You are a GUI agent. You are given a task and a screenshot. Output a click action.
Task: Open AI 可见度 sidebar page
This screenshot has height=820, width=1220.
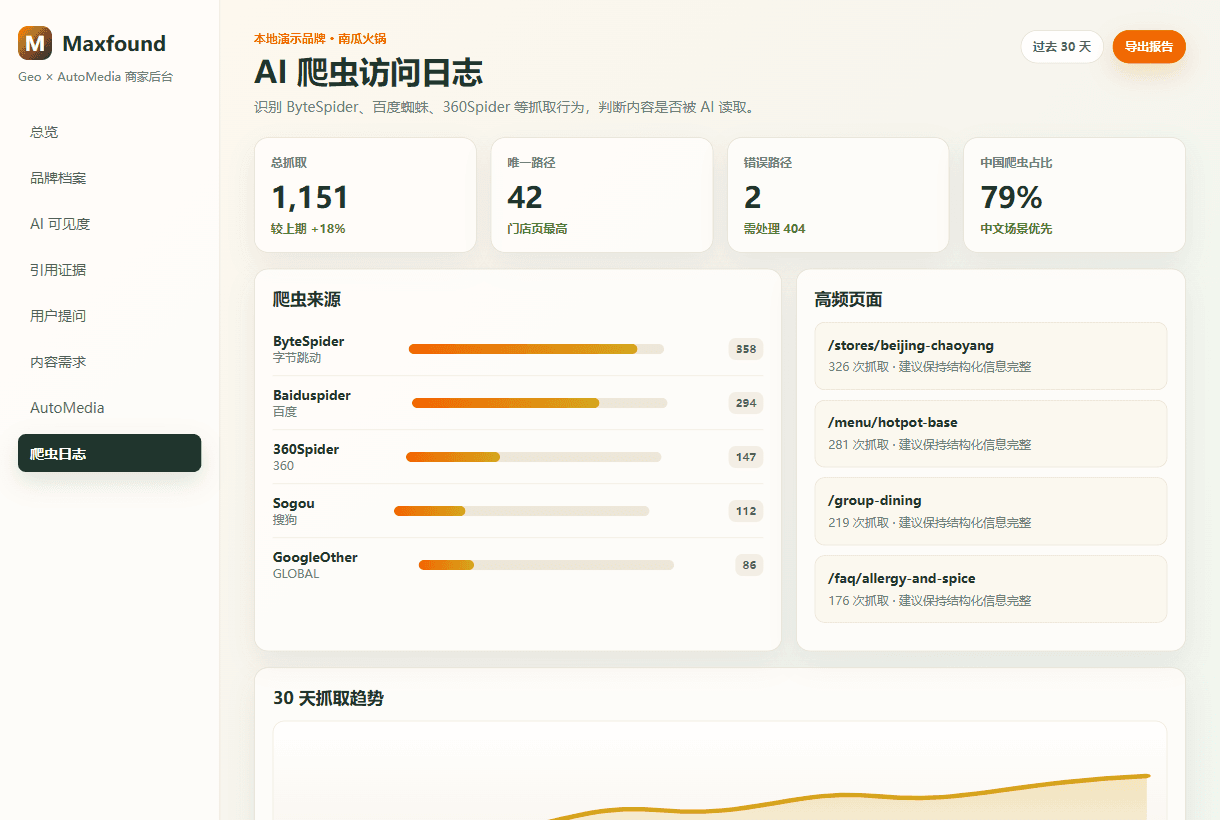coord(109,224)
